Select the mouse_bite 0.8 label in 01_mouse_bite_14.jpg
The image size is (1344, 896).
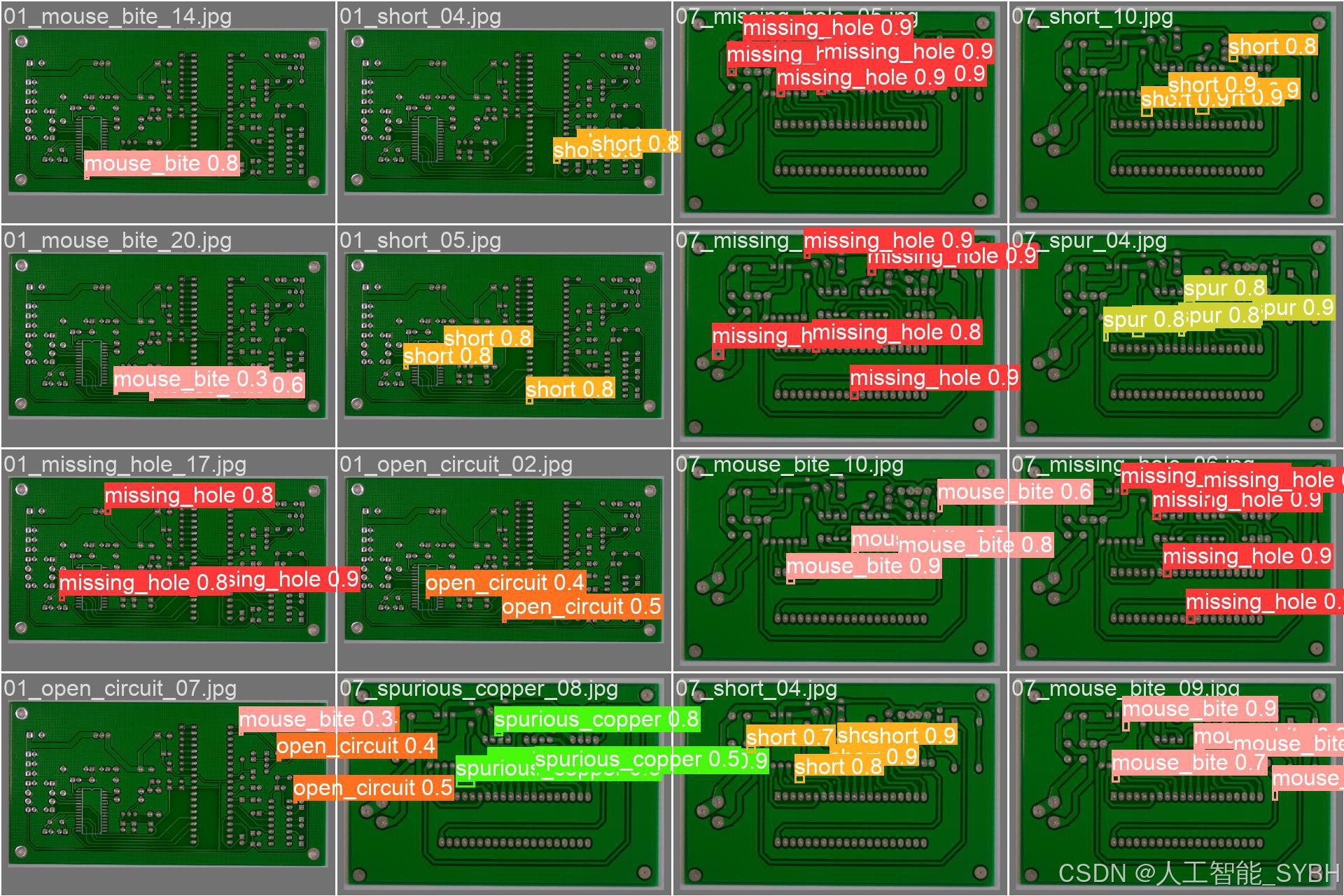pos(161,163)
